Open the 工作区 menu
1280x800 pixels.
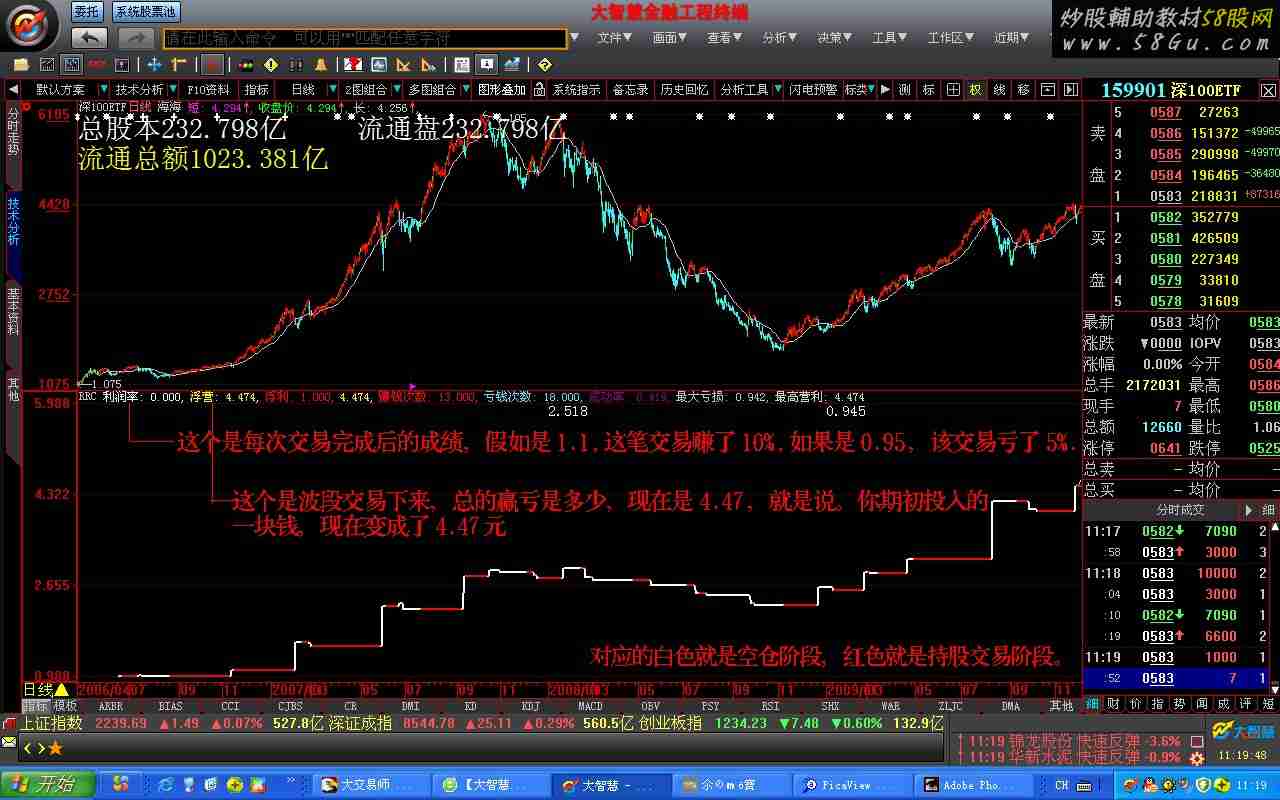pyautogui.click(x=950, y=38)
